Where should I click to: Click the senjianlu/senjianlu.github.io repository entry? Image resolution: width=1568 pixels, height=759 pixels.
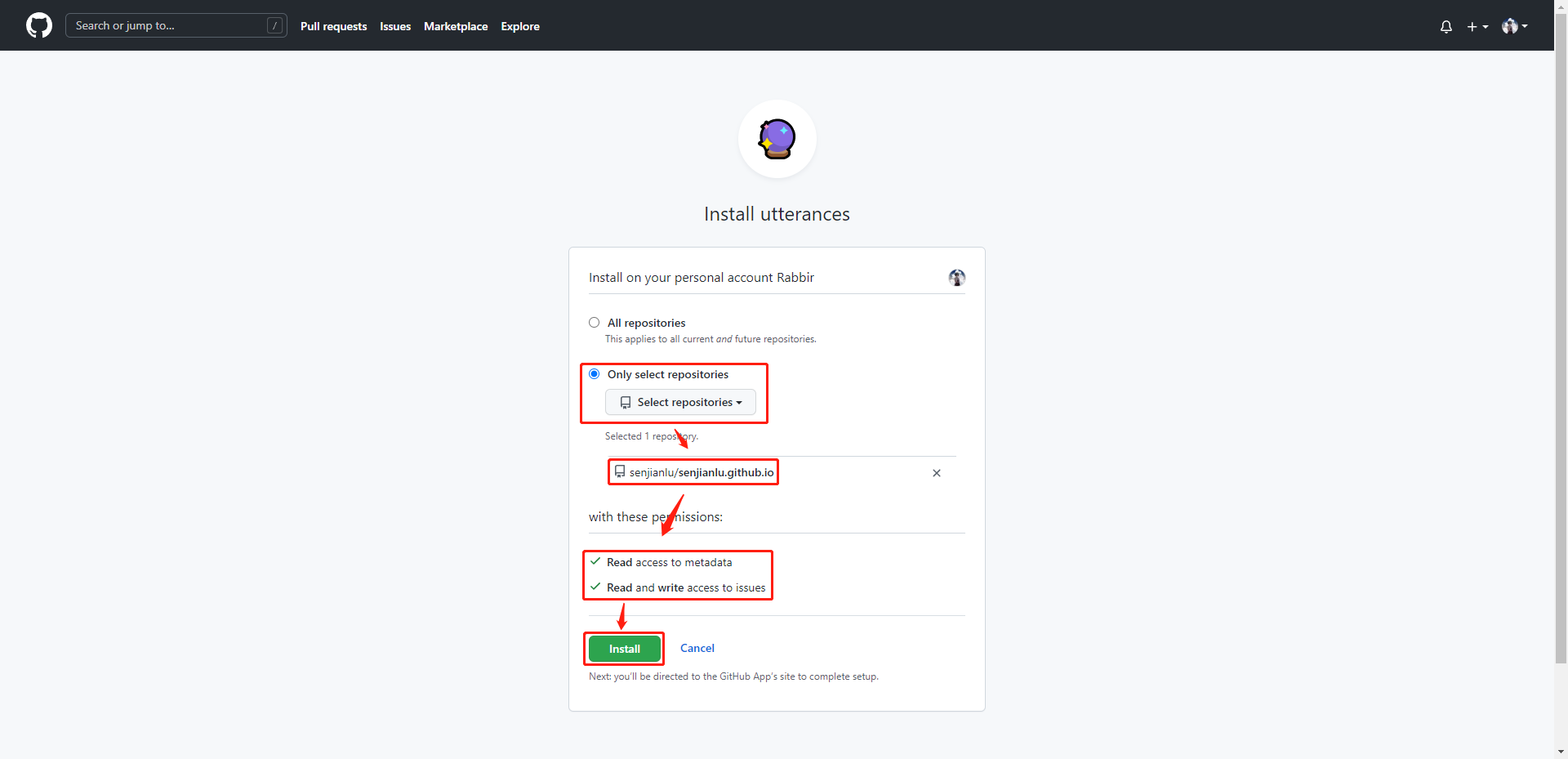[x=702, y=472]
